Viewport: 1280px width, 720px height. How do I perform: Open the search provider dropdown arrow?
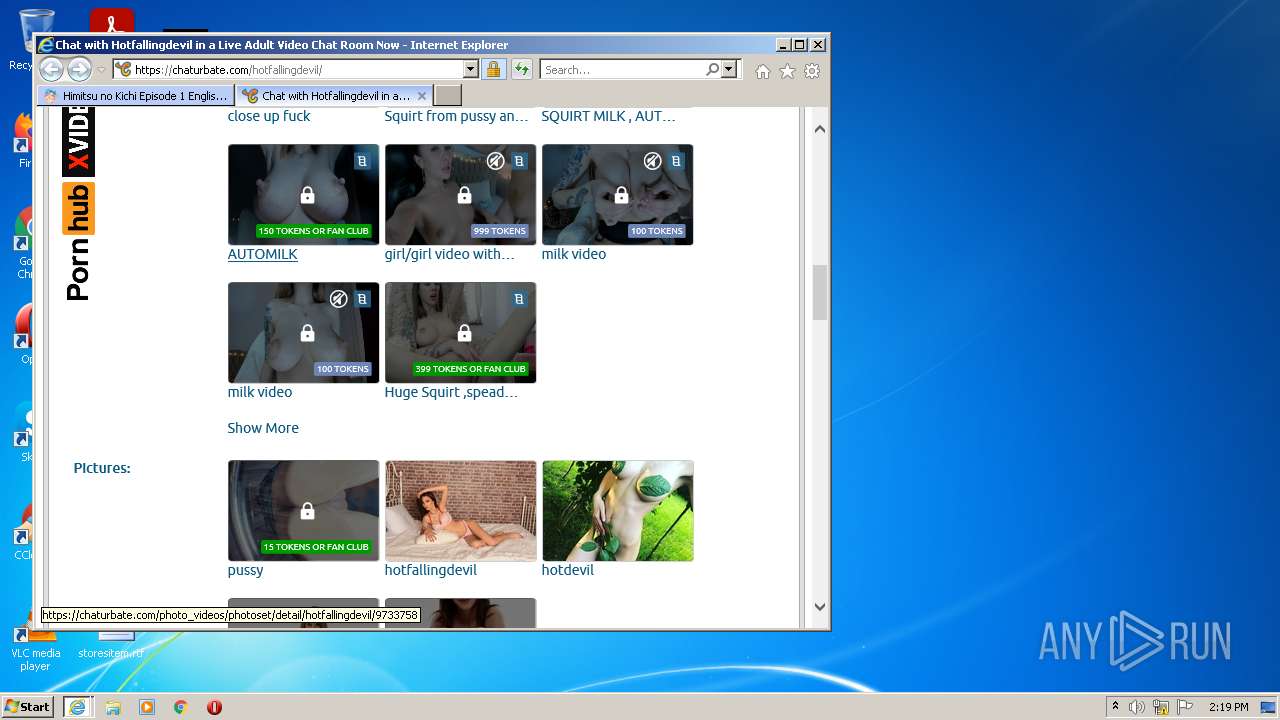point(729,69)
